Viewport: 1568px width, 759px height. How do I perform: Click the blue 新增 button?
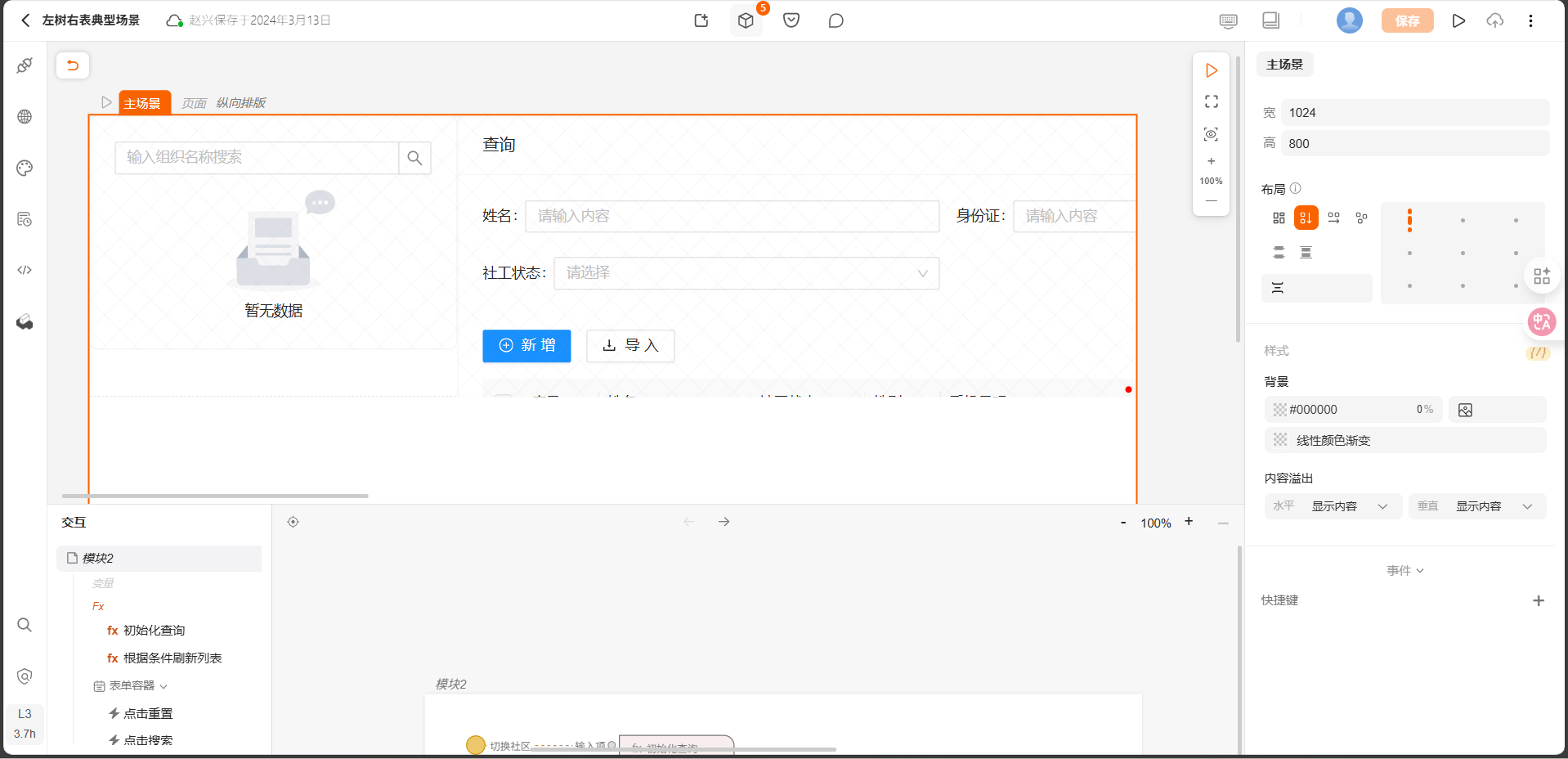[x=526, y=346]
